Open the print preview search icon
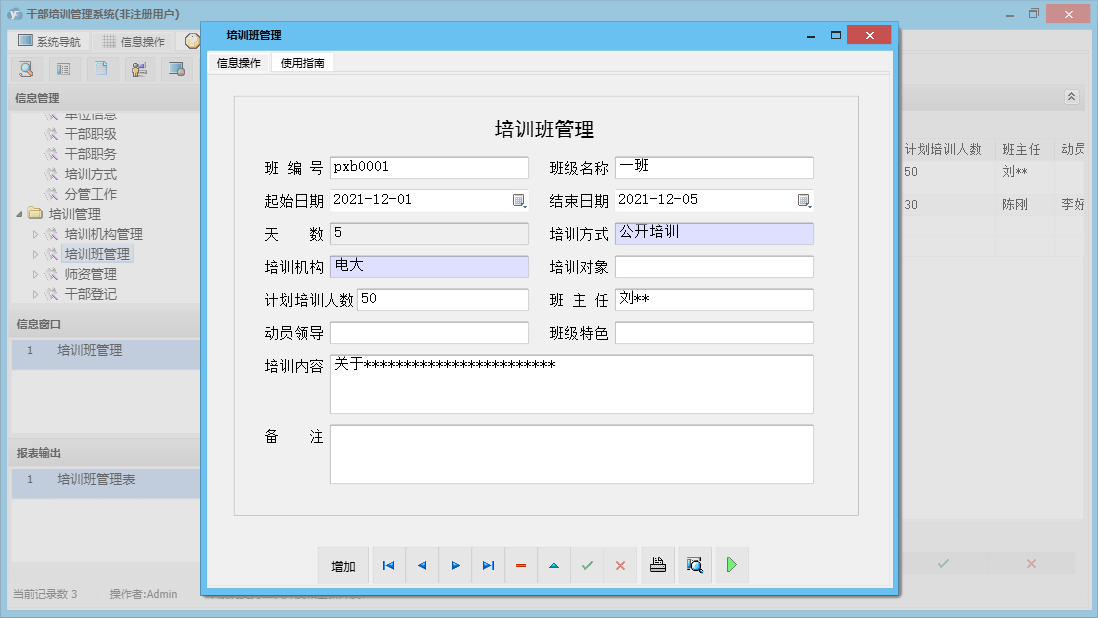This screenshot has width=1098, height=618. [694, 565]
